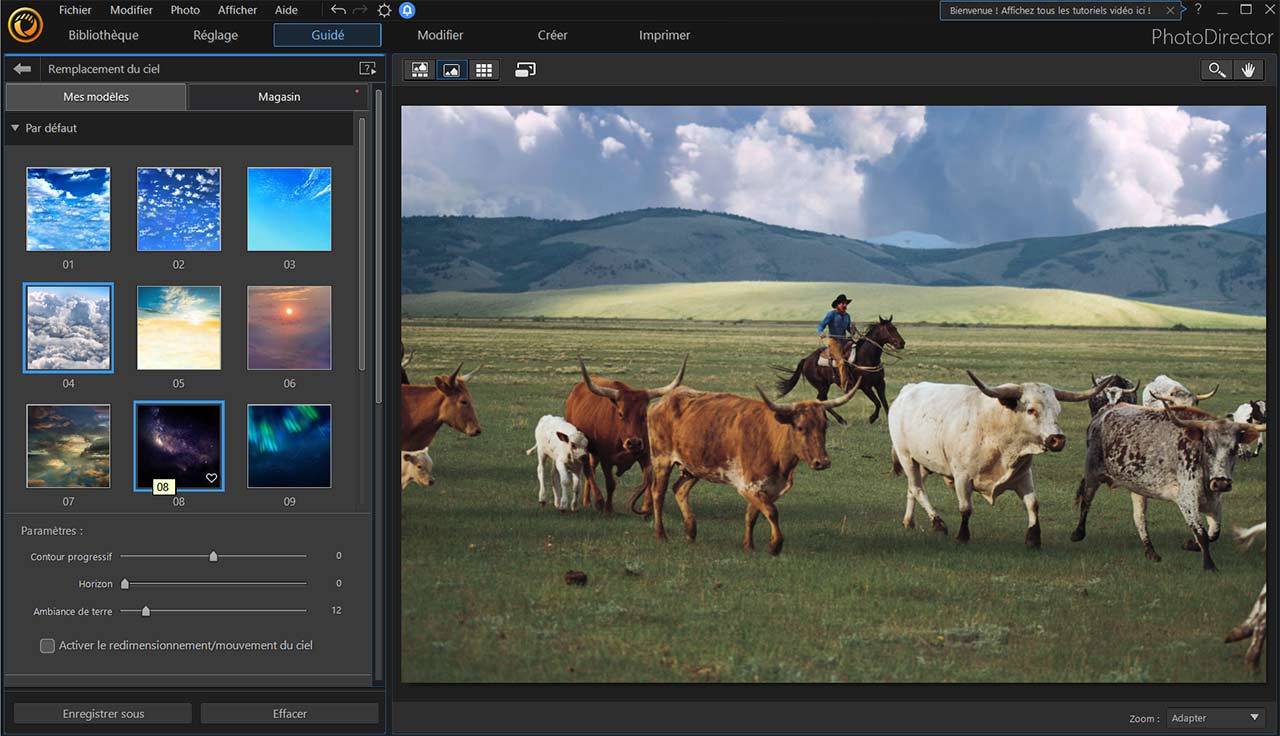Viewport: 1280px width, 736px height.
Task: Open the Afficher menu
Action: (x=237, y=10)
